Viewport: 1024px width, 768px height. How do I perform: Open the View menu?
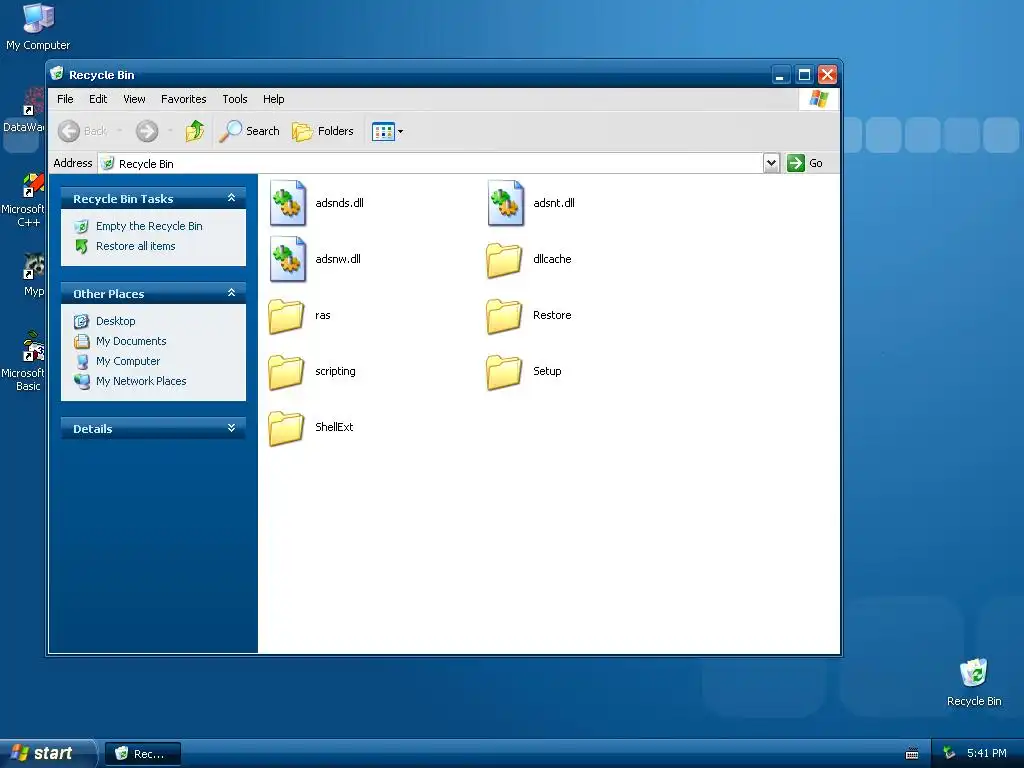(134, 99)
